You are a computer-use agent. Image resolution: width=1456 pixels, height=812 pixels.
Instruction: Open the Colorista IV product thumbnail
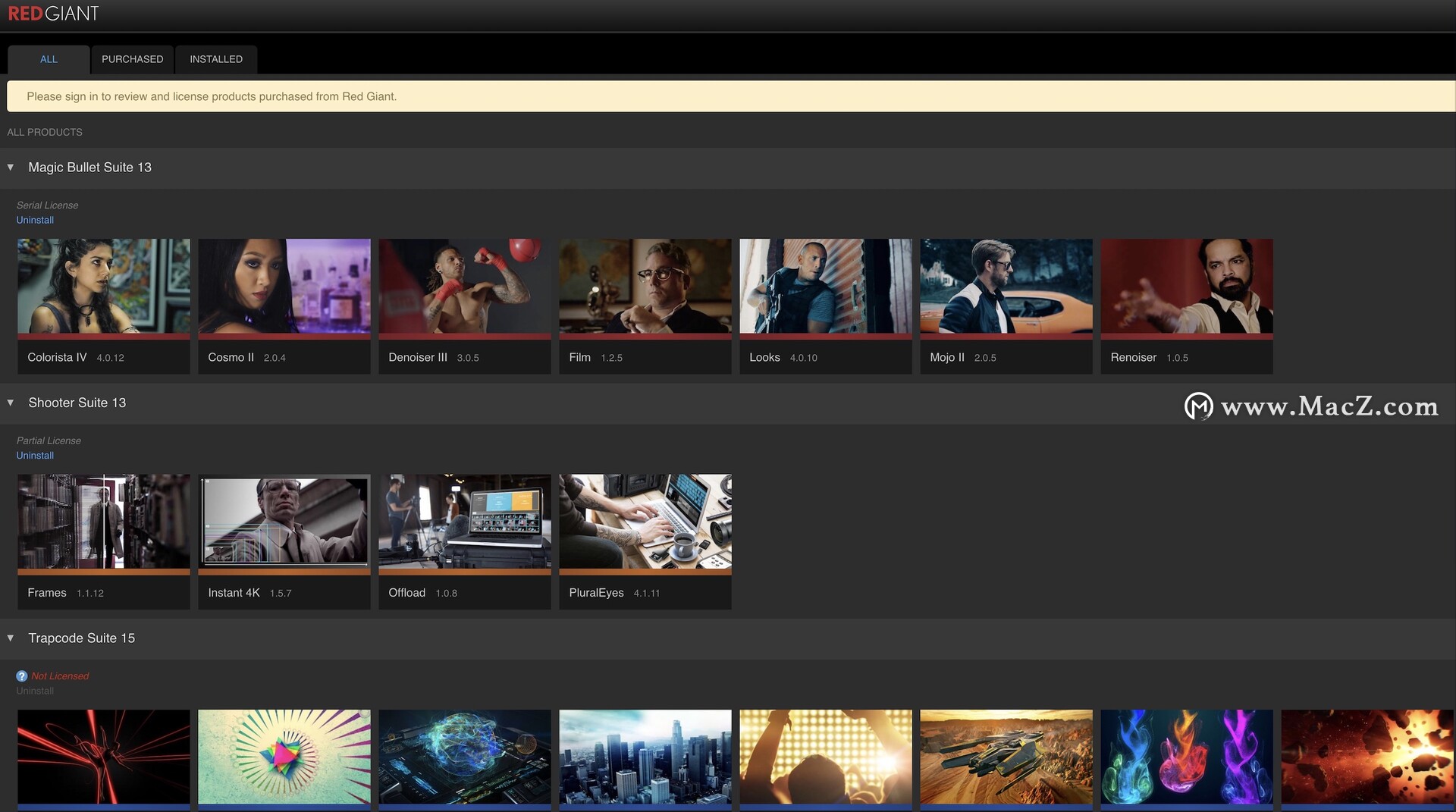coord(104,287)
